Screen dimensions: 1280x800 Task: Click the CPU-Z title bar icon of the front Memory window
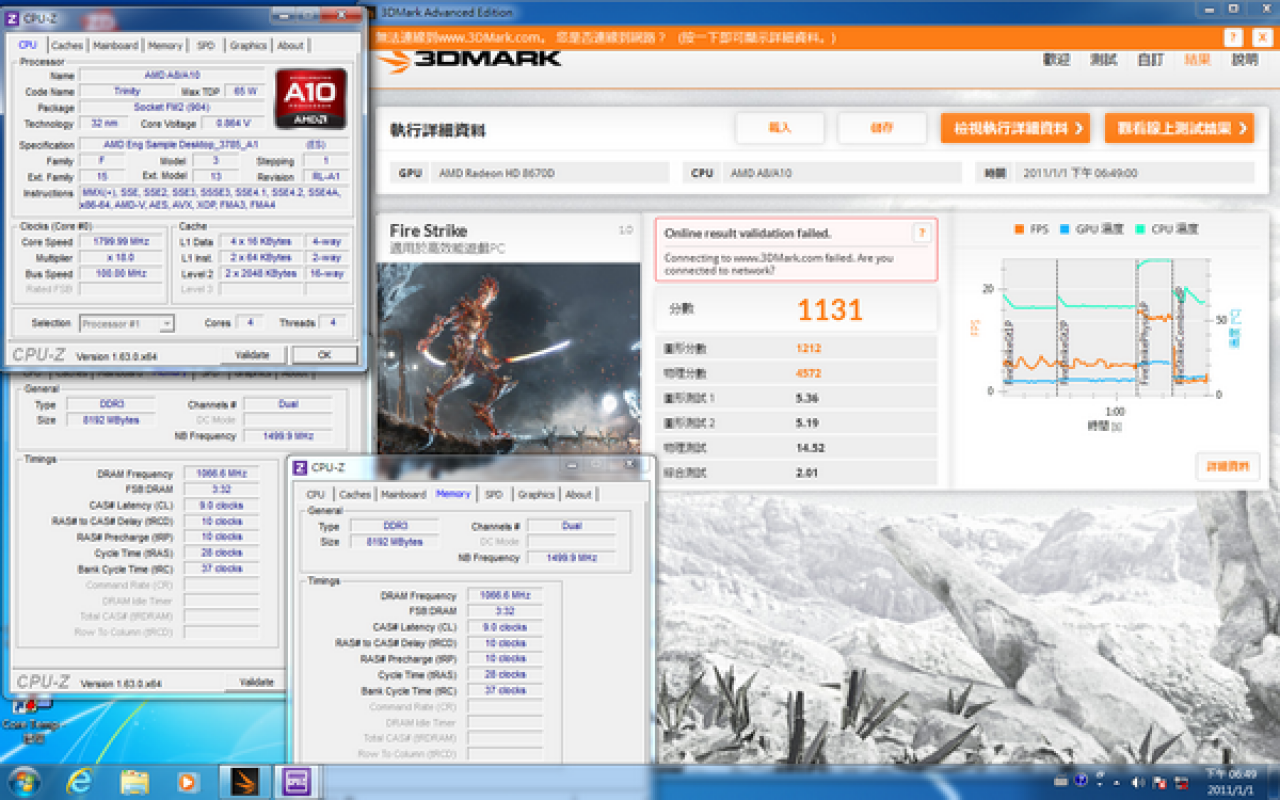tap(300, 467)
